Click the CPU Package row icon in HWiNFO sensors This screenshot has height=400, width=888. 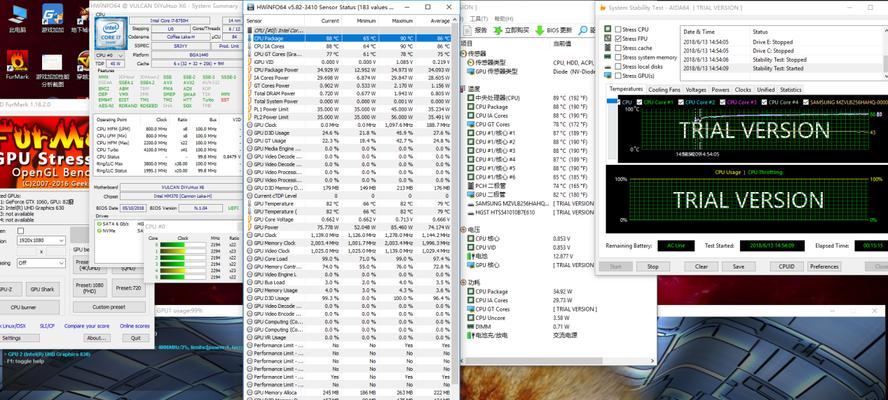point(250,38)
